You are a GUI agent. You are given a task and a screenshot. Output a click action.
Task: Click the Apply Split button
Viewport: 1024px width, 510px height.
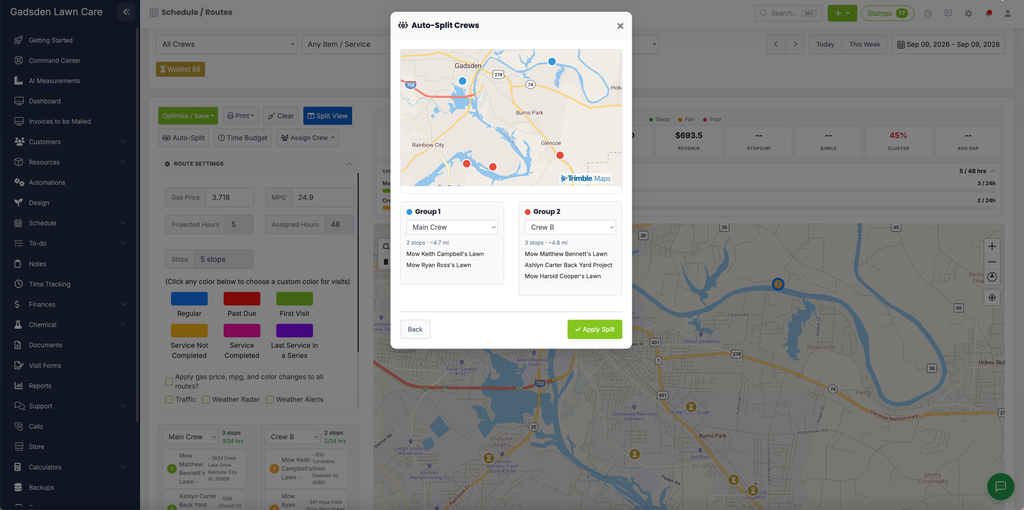594,329
